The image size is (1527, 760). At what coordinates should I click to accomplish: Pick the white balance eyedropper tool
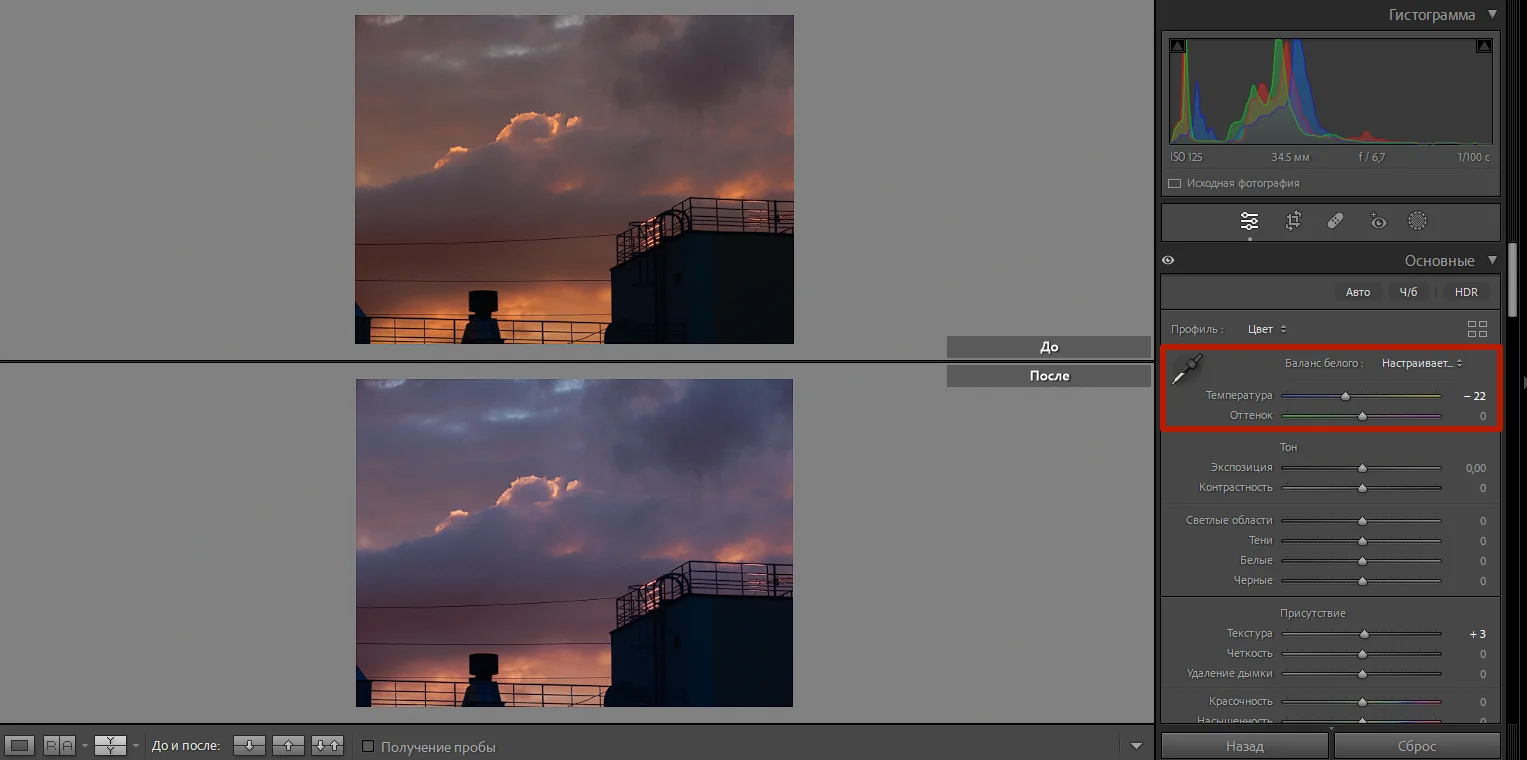pos(1188,369)
